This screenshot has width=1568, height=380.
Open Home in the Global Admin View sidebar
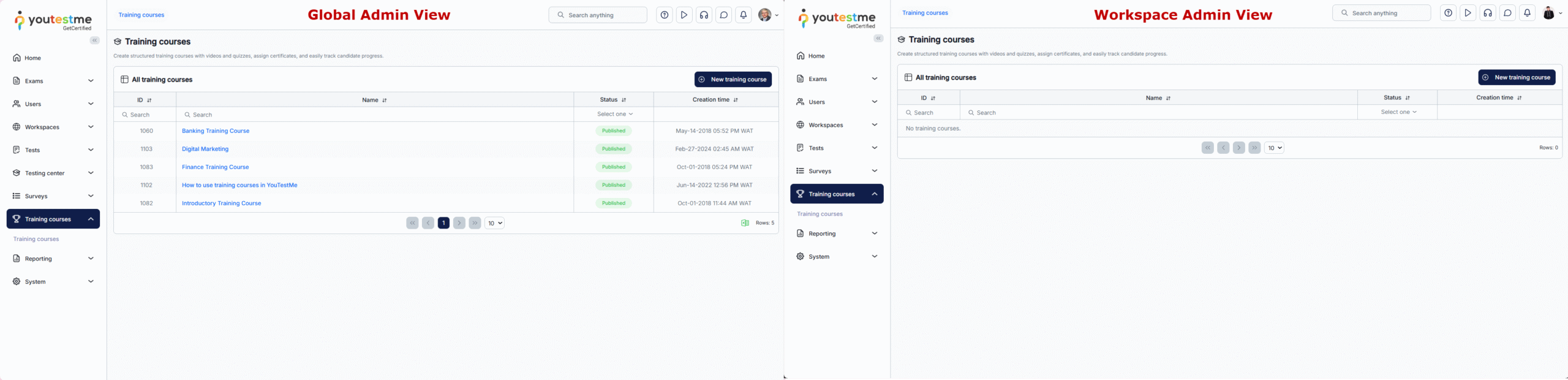(33, 58)
